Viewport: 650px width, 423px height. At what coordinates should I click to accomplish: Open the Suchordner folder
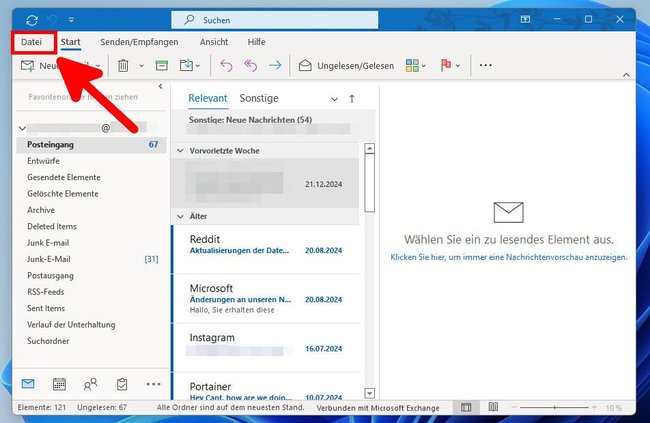(x=48, y=341)
